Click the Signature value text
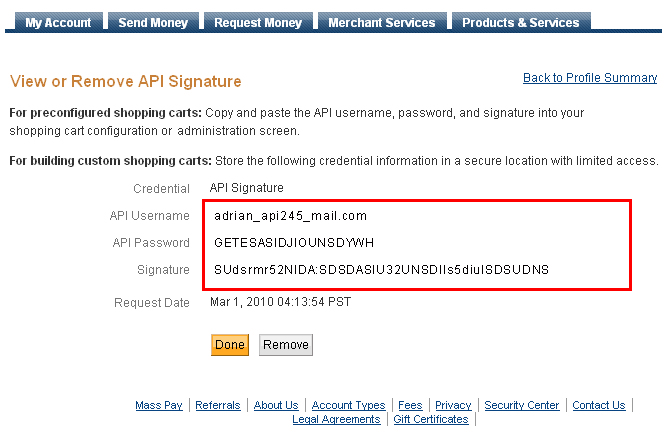This screenshot has height=438, width=671. pos(381,270)
